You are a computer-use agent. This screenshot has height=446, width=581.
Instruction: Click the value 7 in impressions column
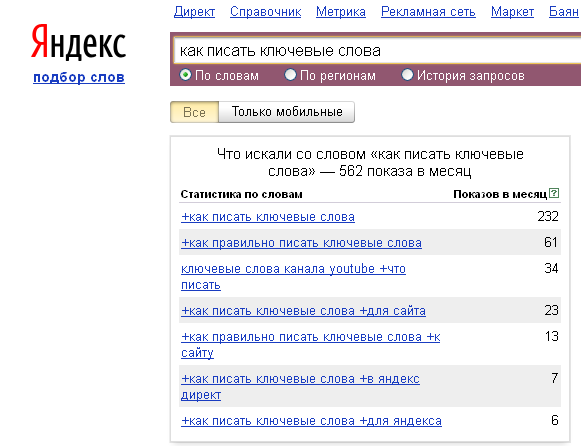(x=555, y=378)
